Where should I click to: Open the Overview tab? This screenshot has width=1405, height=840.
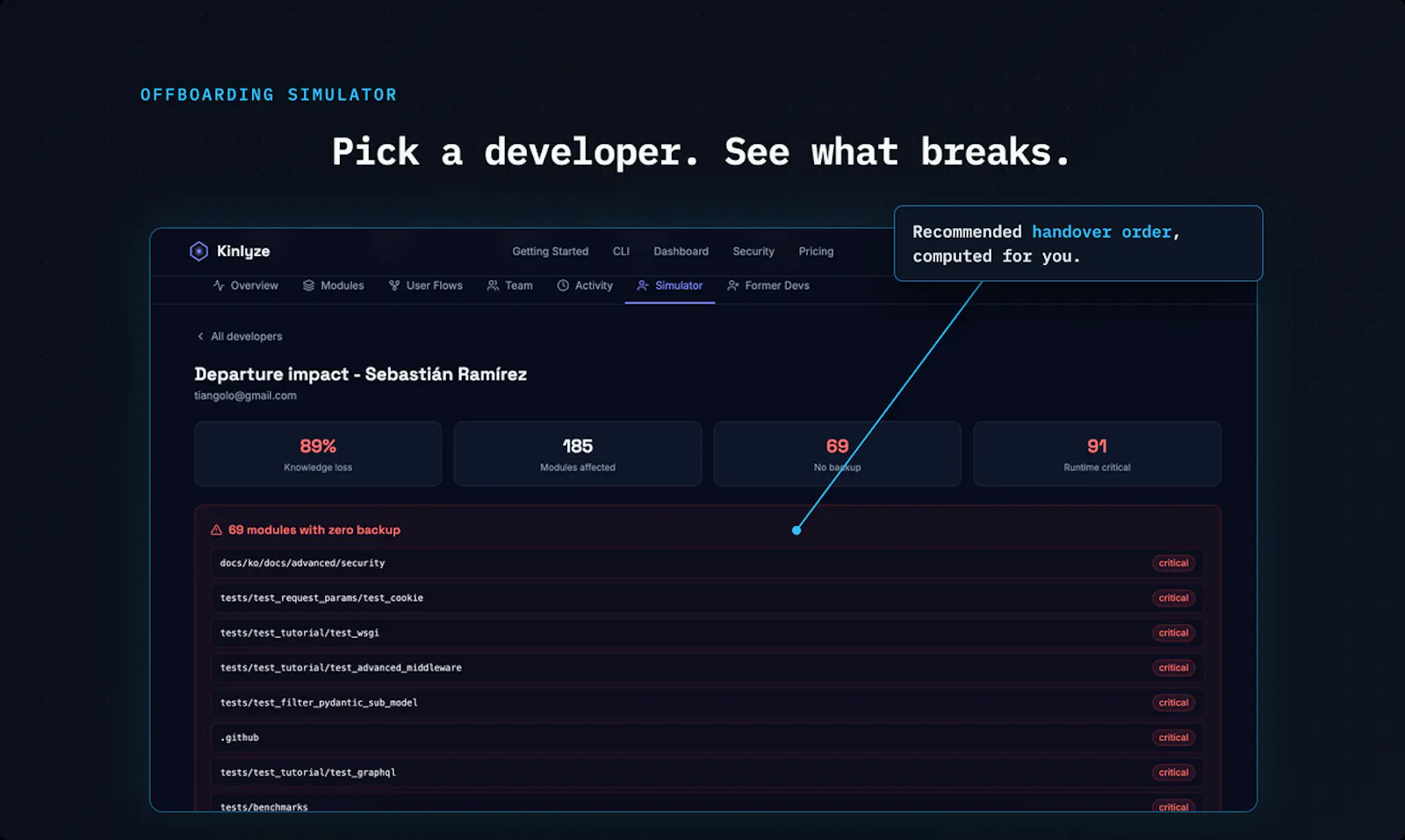[245, 285]
